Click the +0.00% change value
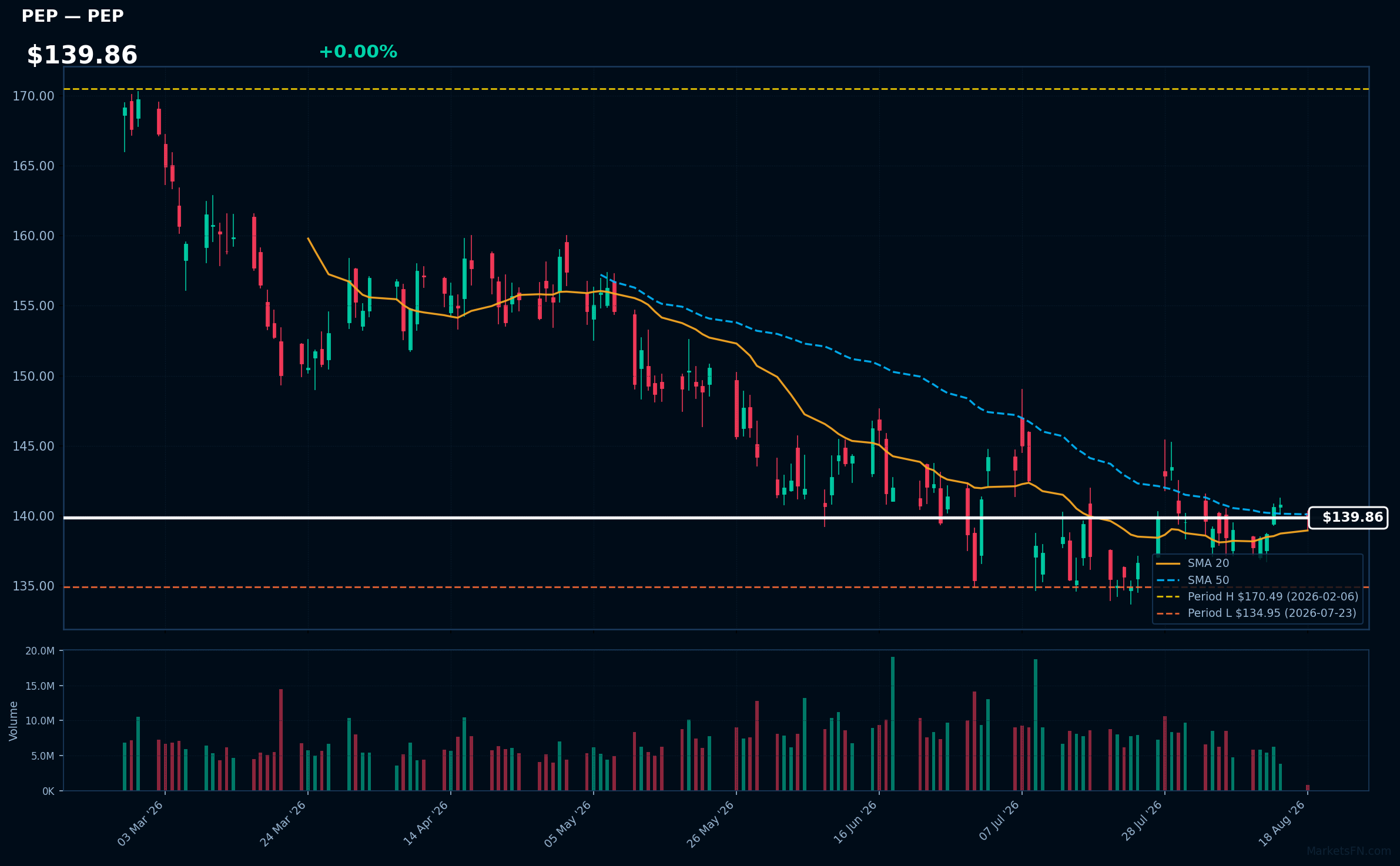This screenshot has width=1400, height=866. point(358,52)
